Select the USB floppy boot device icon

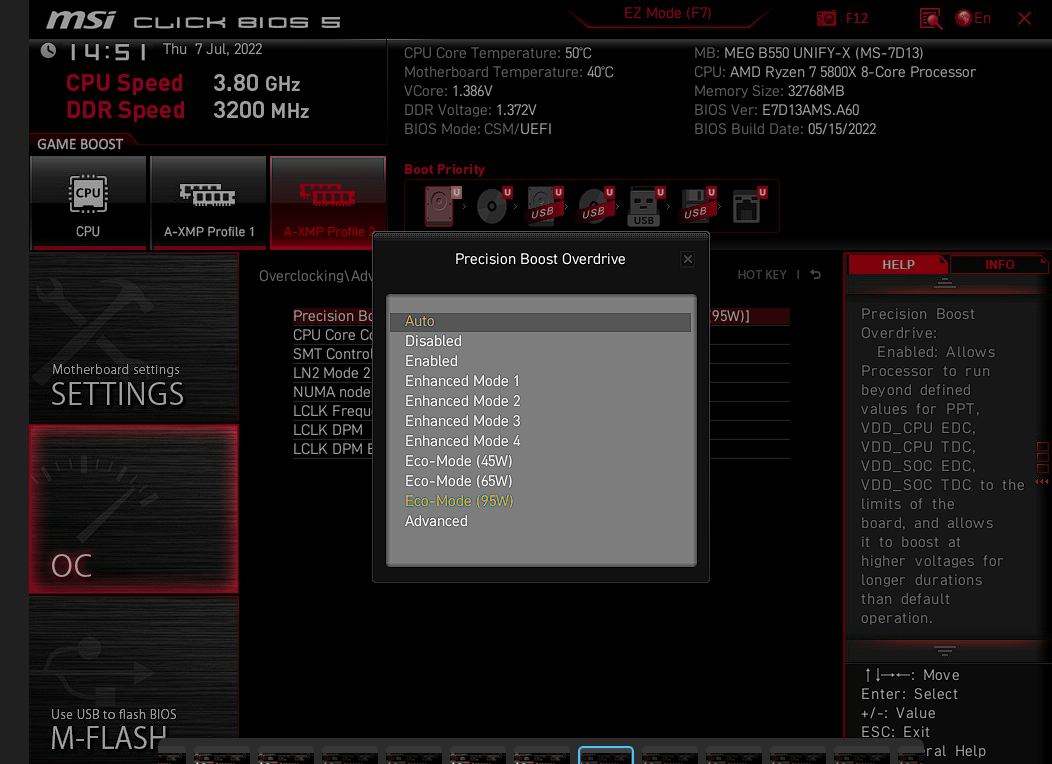coord(696,206)
